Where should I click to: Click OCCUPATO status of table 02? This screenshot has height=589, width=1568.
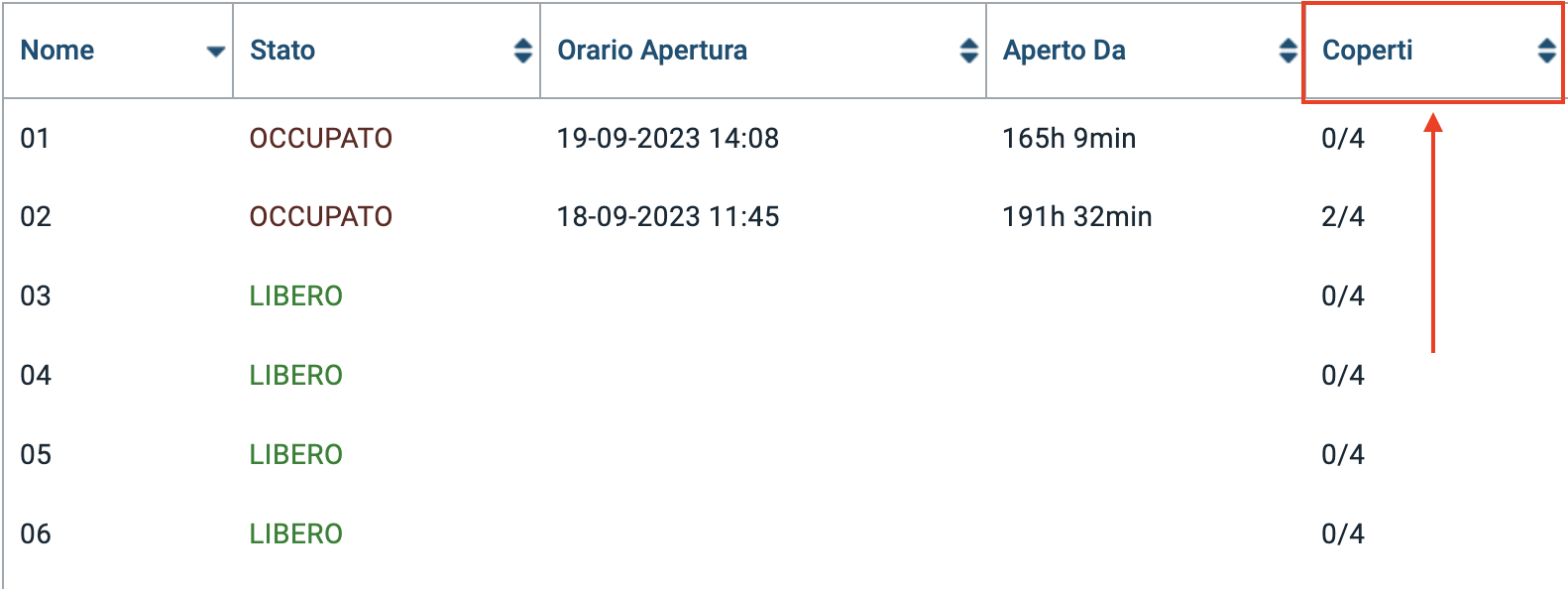tap(320, 216)
